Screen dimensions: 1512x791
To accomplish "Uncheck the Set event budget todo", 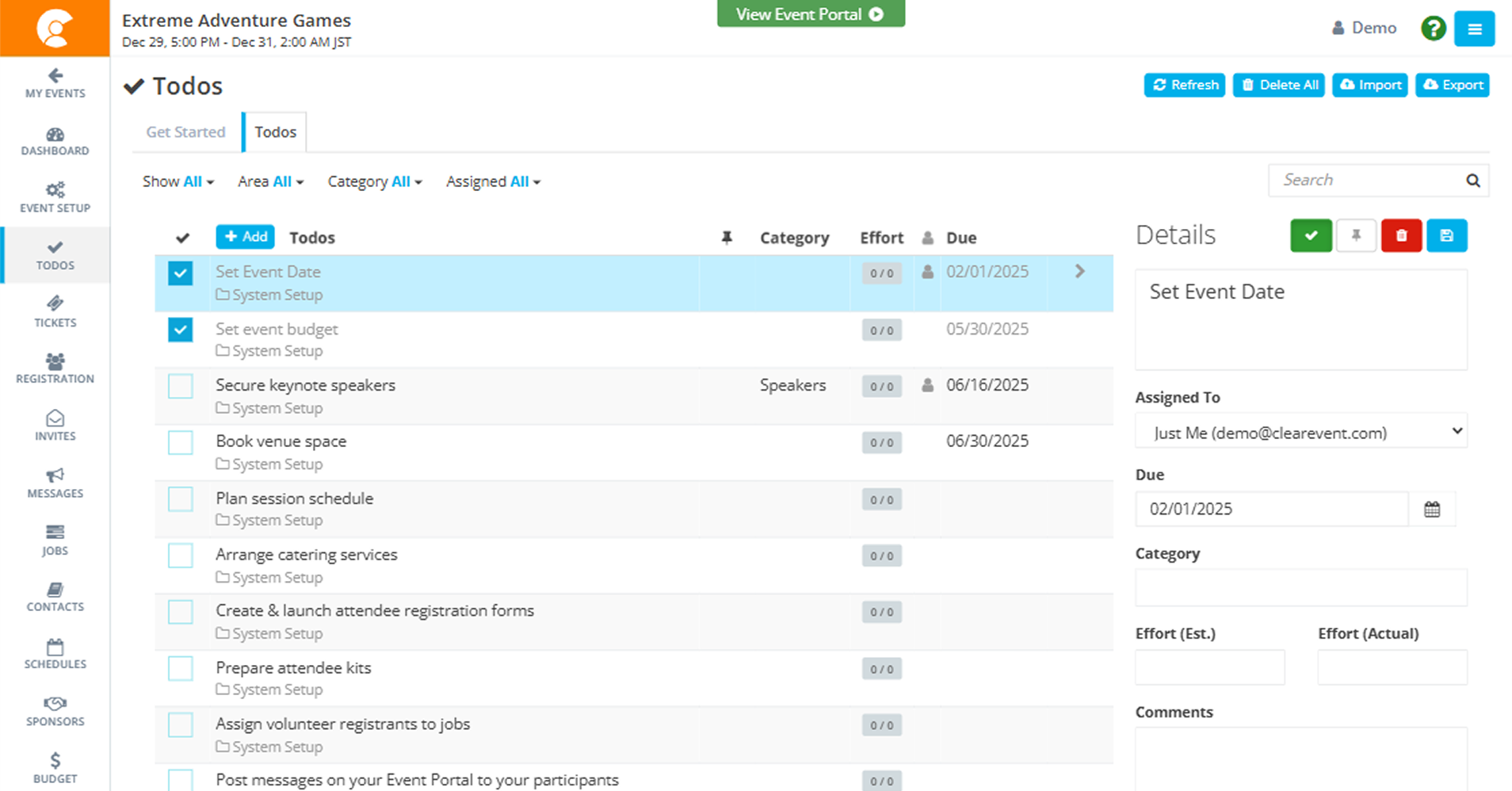I will (x=180, y=330).
